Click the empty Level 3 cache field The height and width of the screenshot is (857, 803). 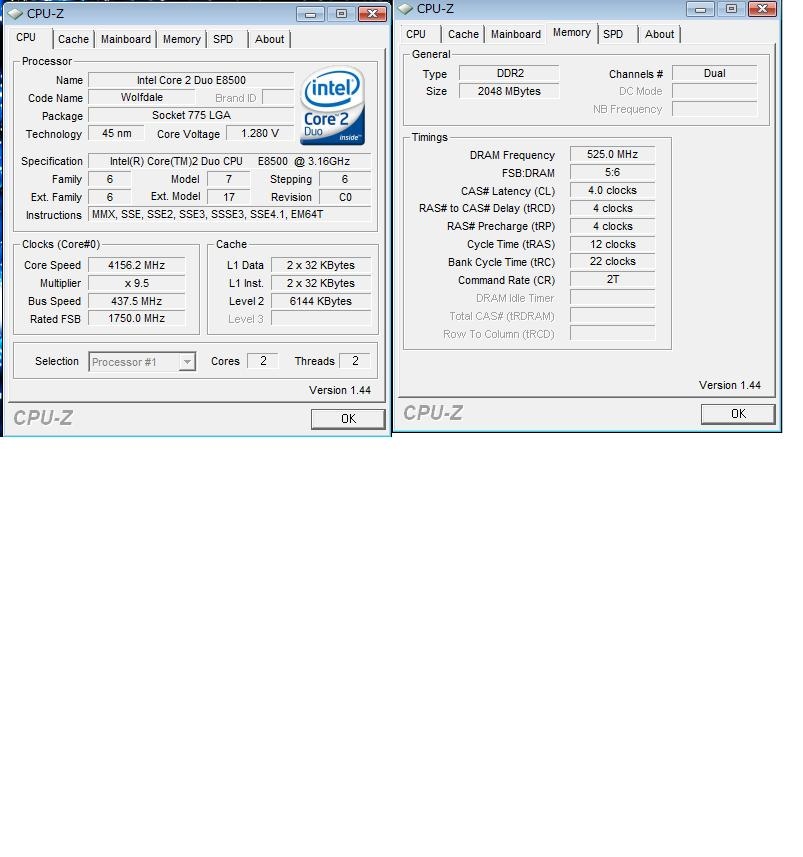321,319
